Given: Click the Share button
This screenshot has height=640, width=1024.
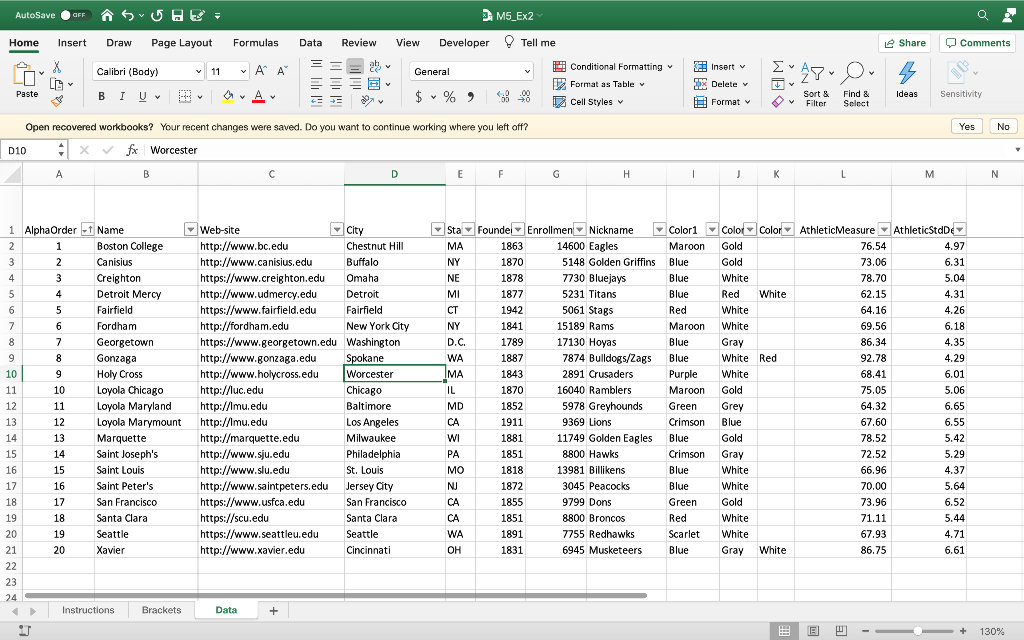Looking at the screenshot, I should pyautogui.click(x=903, y=43).
